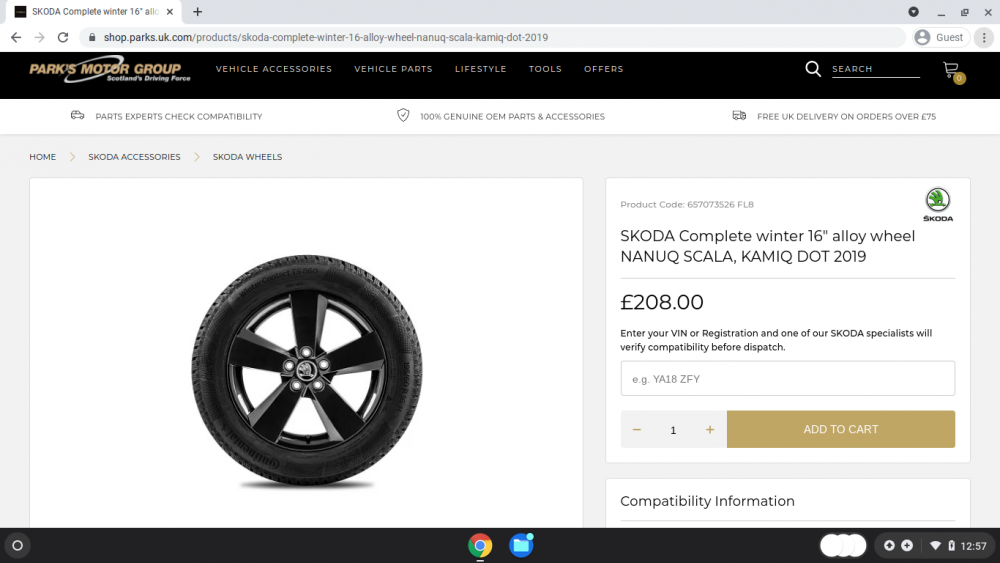
Task: Open Offers menu
Action: click(x=603, y=69)
